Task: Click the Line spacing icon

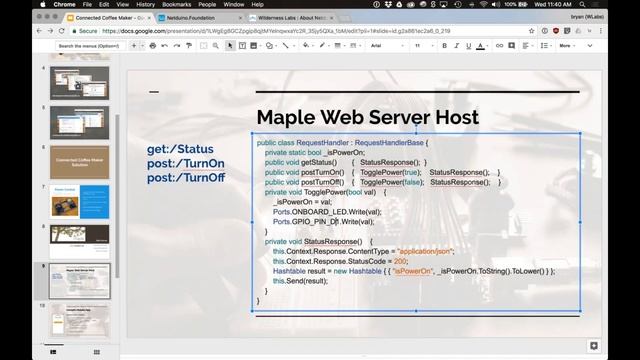Action: point(544,46)
